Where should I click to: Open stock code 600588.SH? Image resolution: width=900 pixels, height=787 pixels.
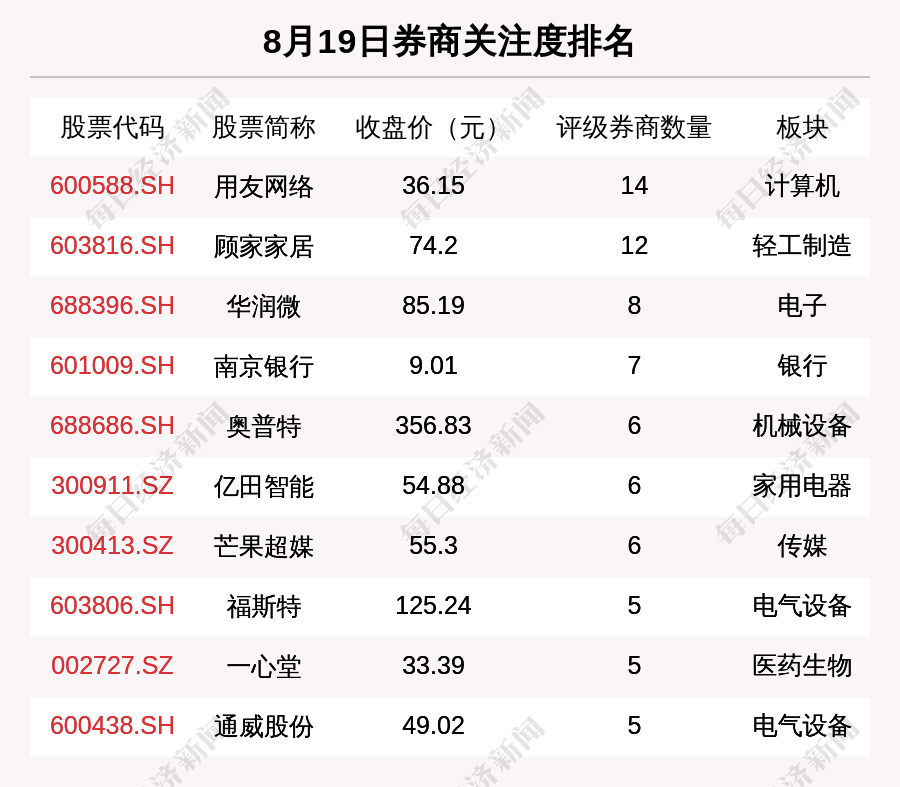[x=112, y=186]
